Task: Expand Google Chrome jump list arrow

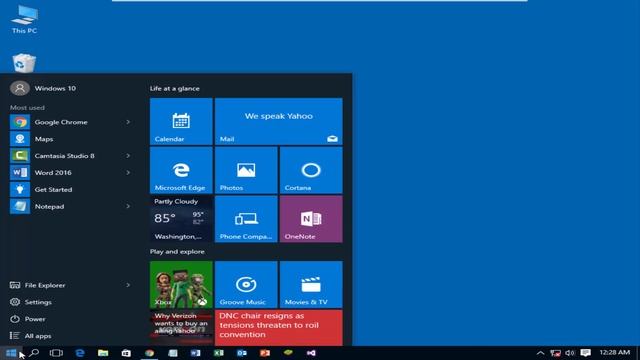Action: (x=128, y=122)
